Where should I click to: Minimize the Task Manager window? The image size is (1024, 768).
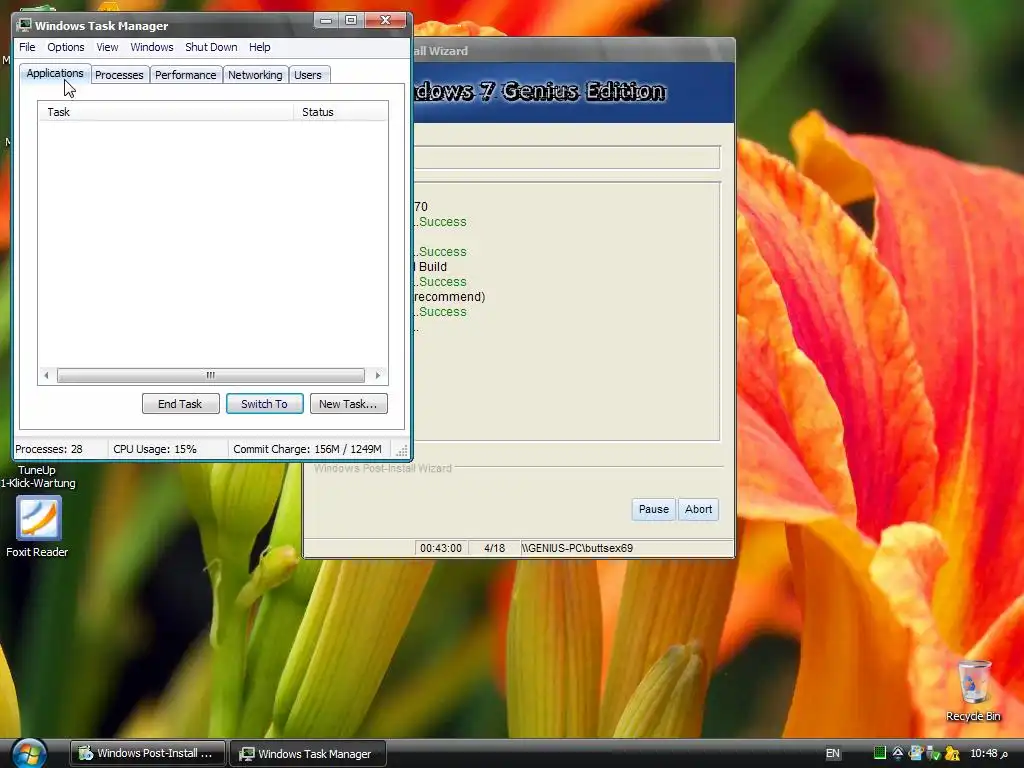[x=326, y=20]
